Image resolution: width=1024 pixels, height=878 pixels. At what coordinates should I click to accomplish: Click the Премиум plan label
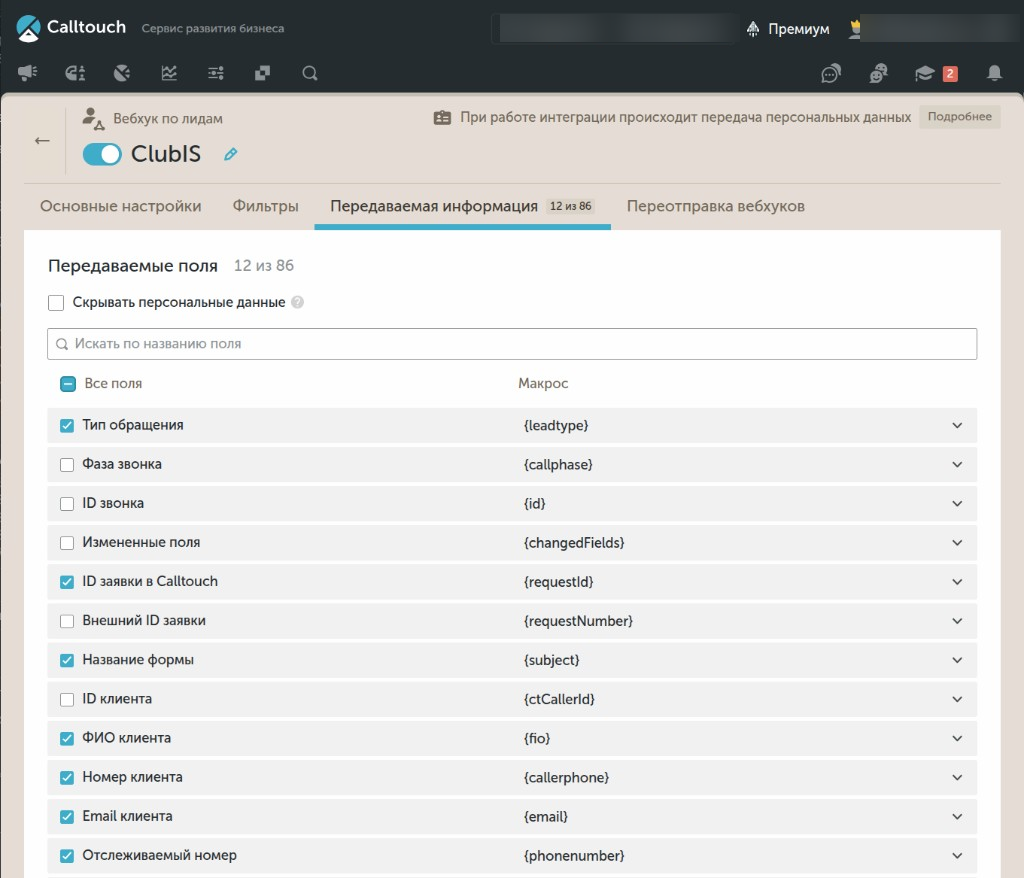coord(799,29)
